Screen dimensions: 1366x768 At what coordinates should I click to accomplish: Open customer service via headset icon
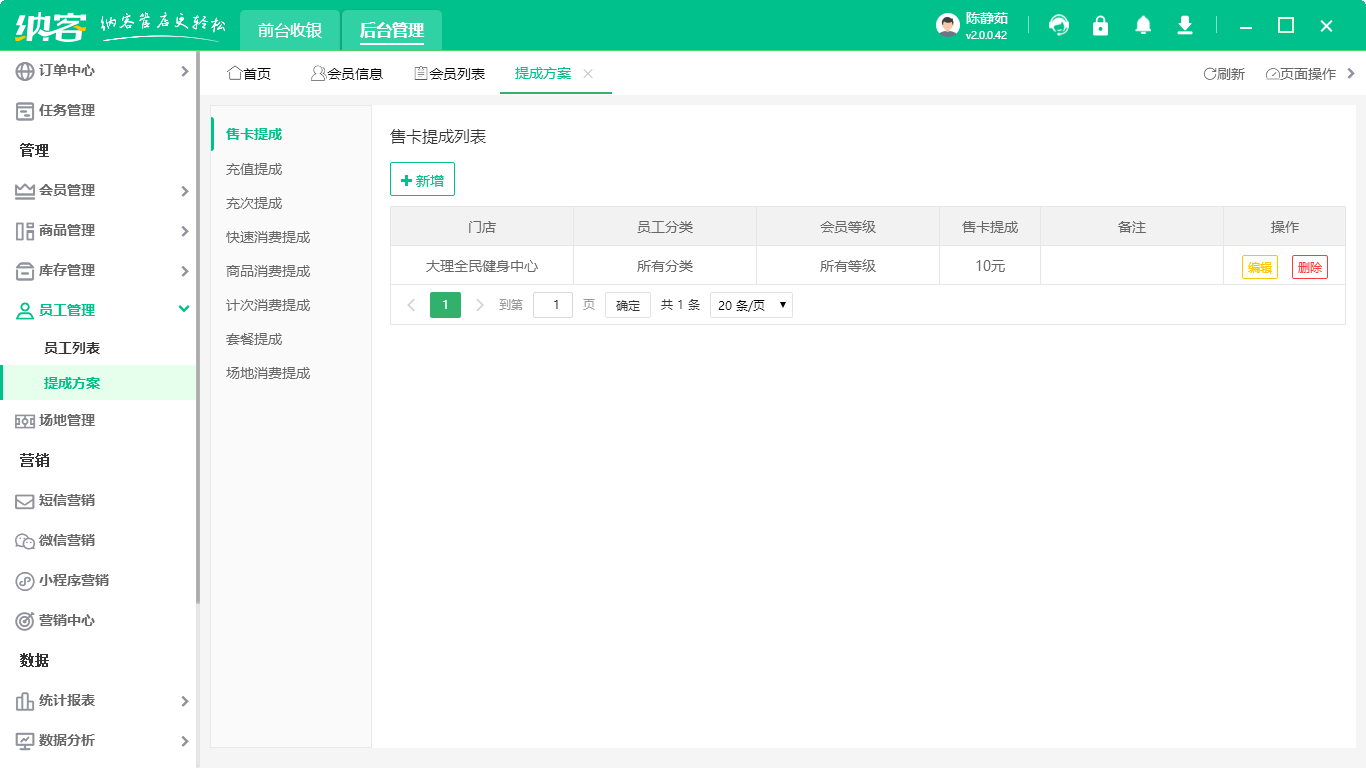click(x=1058, y=25)
